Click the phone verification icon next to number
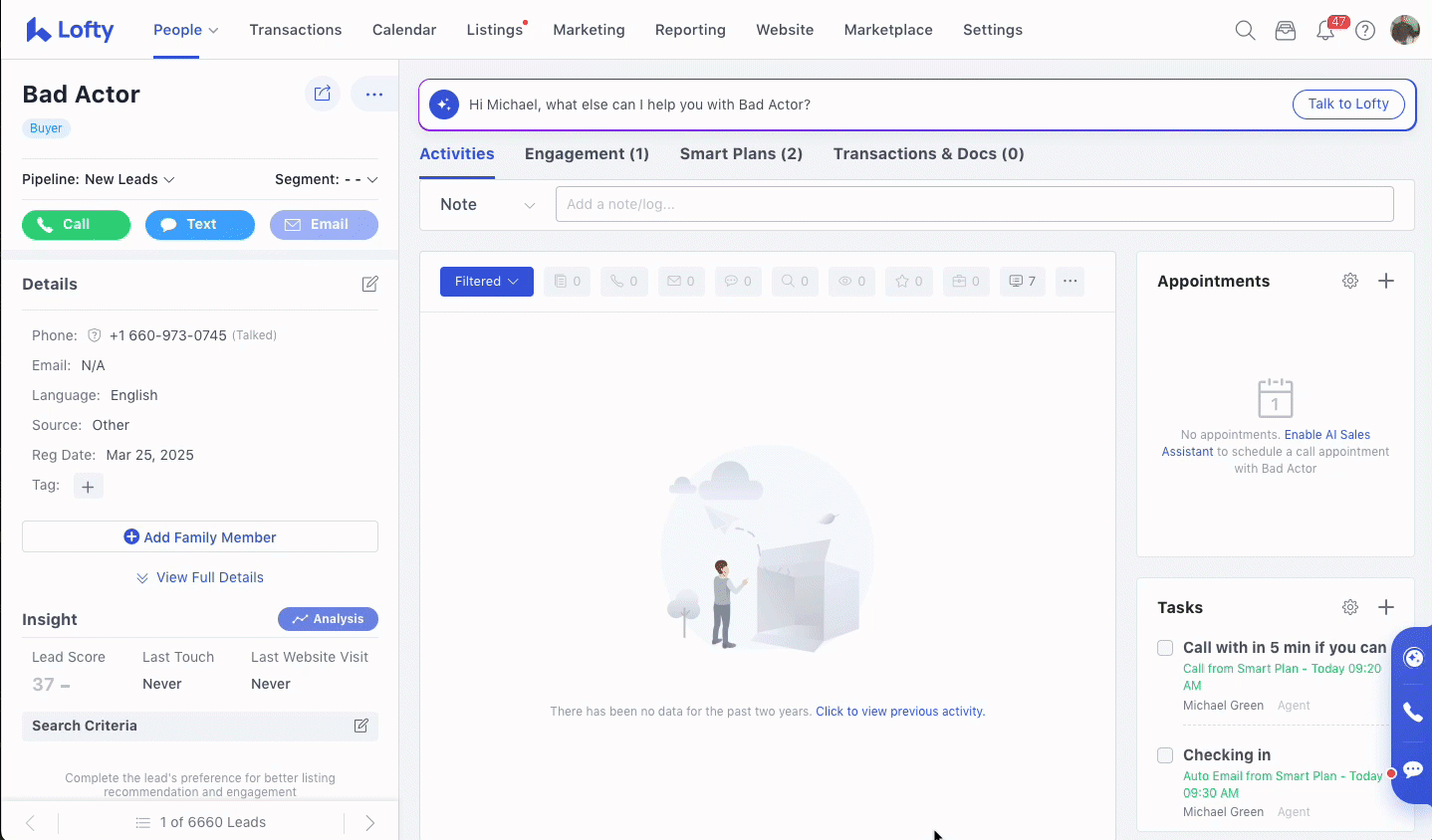Screen dimensions: 1432x840 pyautogui.click(x=95, y=335)
